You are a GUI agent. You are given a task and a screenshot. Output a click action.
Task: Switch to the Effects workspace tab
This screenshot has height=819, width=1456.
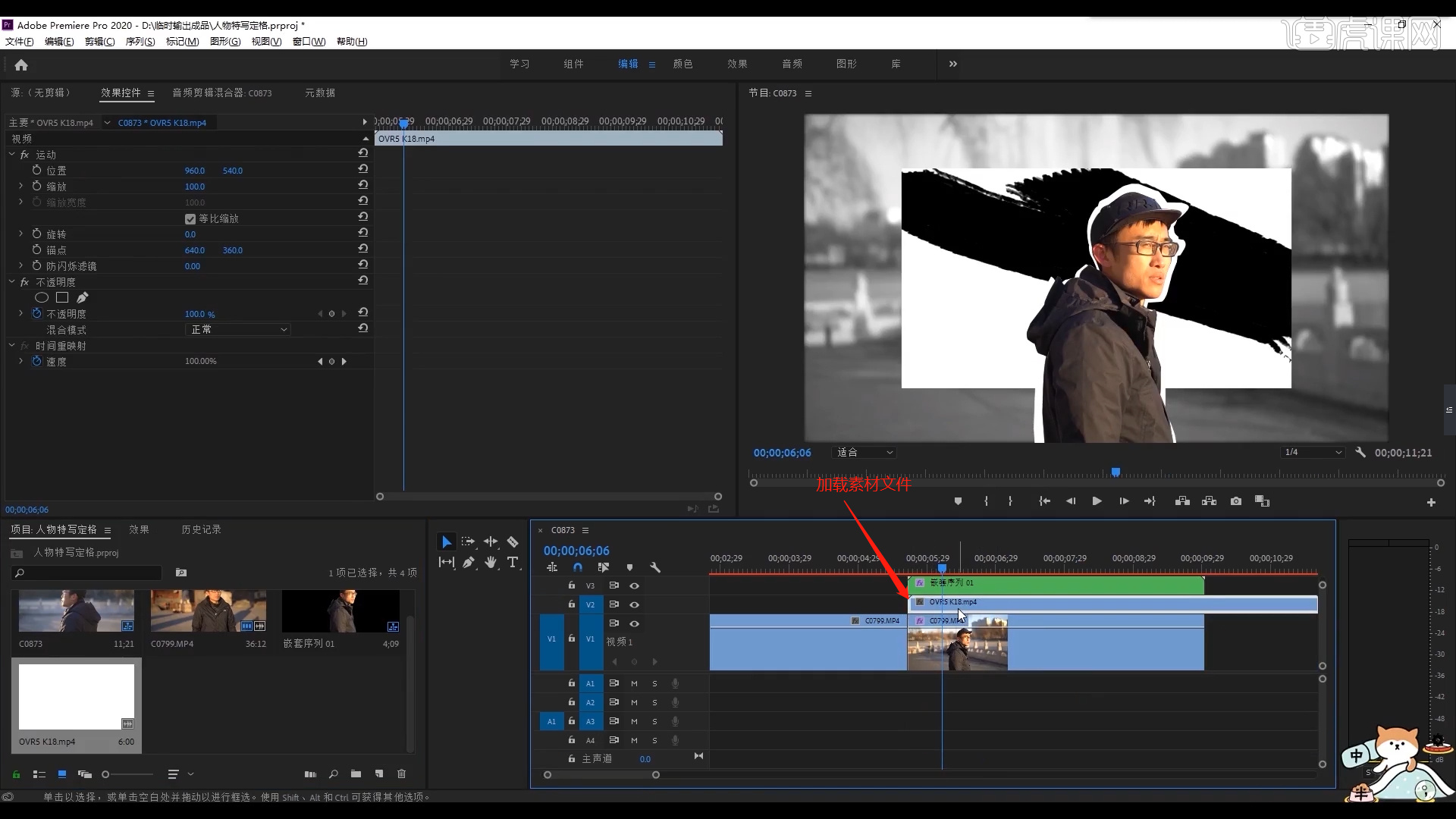737,64
